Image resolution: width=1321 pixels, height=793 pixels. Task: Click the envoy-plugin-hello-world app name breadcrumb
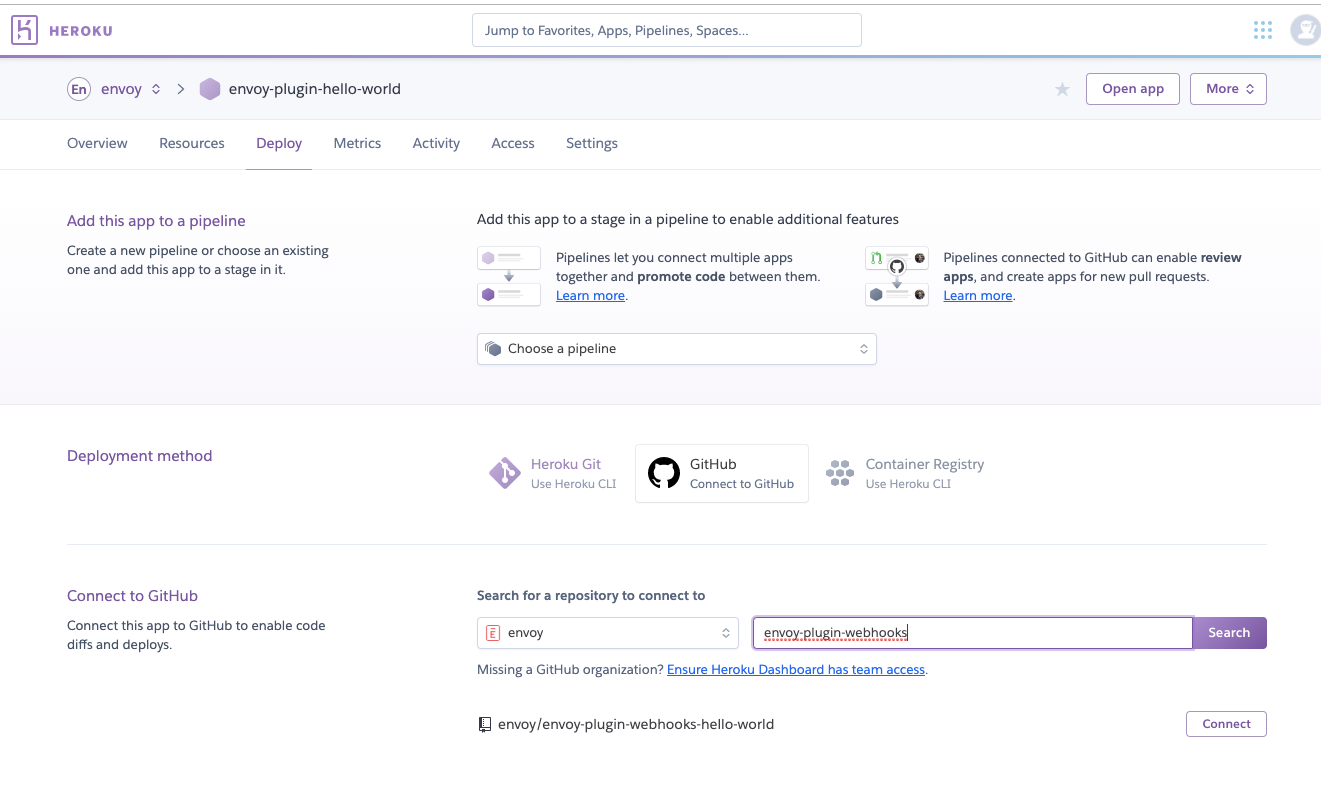(x=315, y=89)
